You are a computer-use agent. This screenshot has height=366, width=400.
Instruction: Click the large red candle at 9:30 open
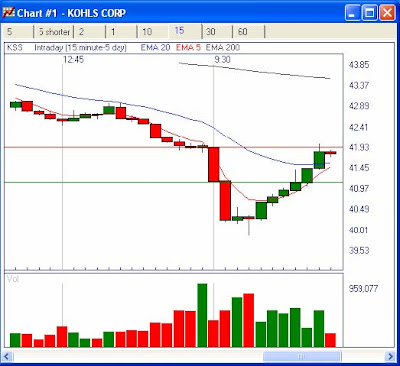coord(214,164)
